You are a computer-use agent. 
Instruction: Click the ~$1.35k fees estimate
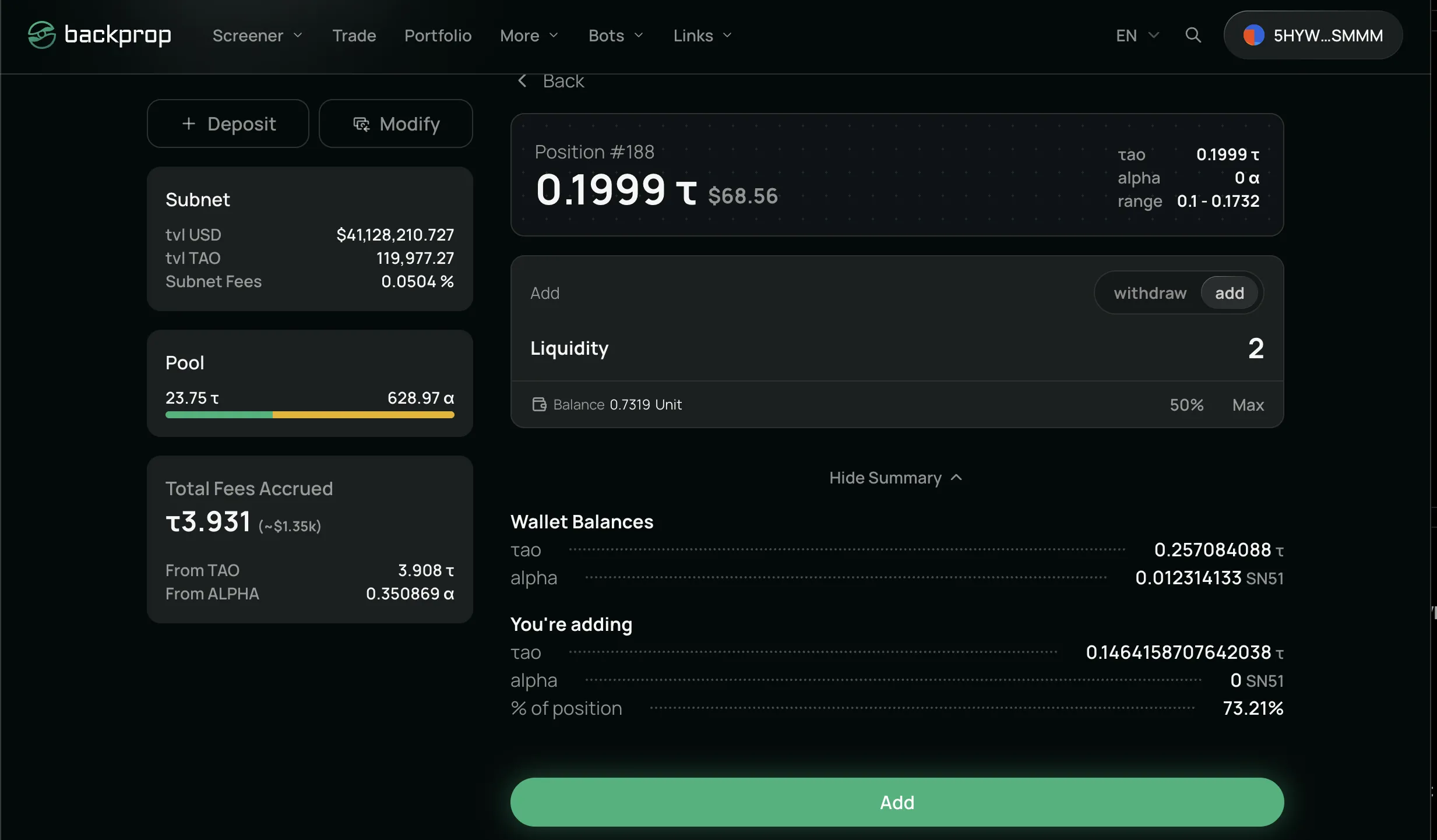coord(290,526)
